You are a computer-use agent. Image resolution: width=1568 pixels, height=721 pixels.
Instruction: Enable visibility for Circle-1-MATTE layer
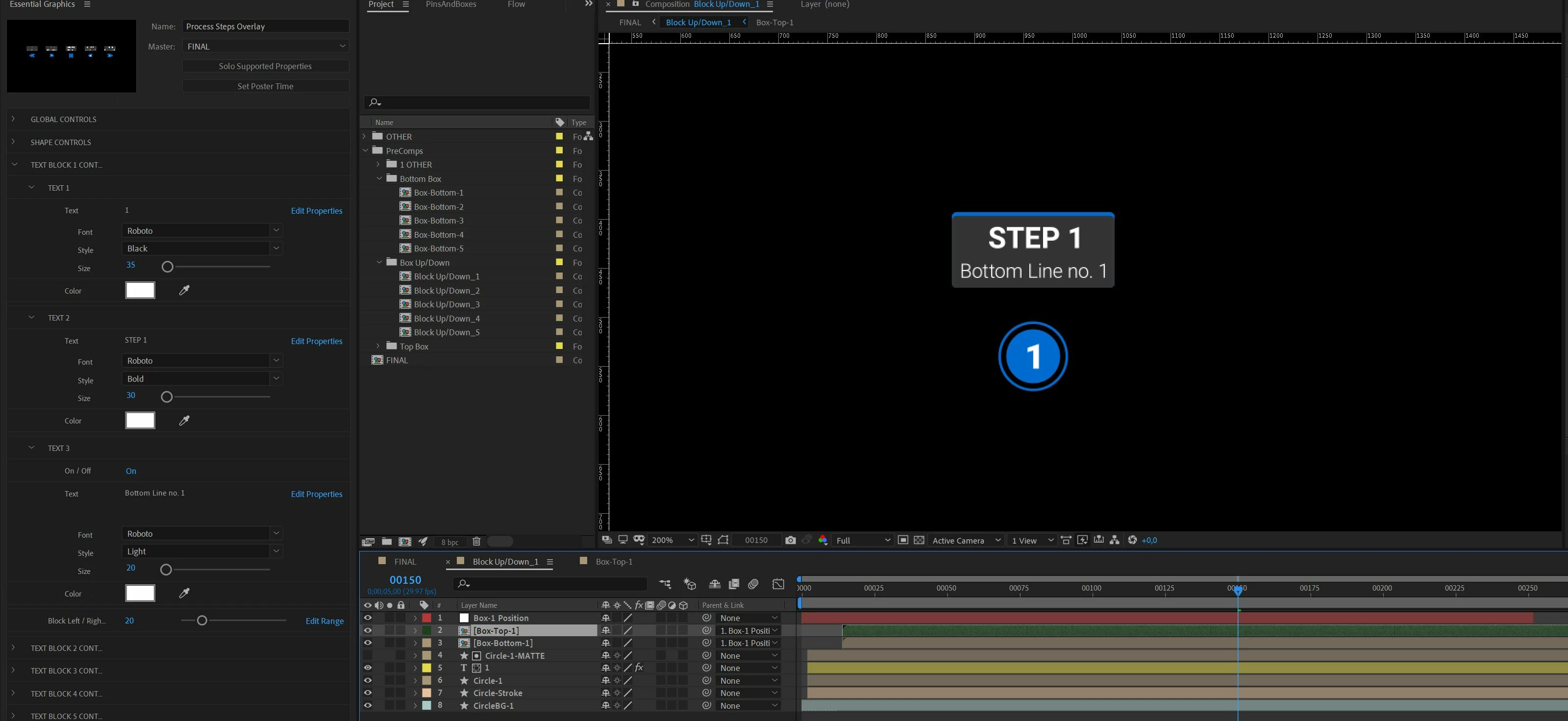[368, 655]
